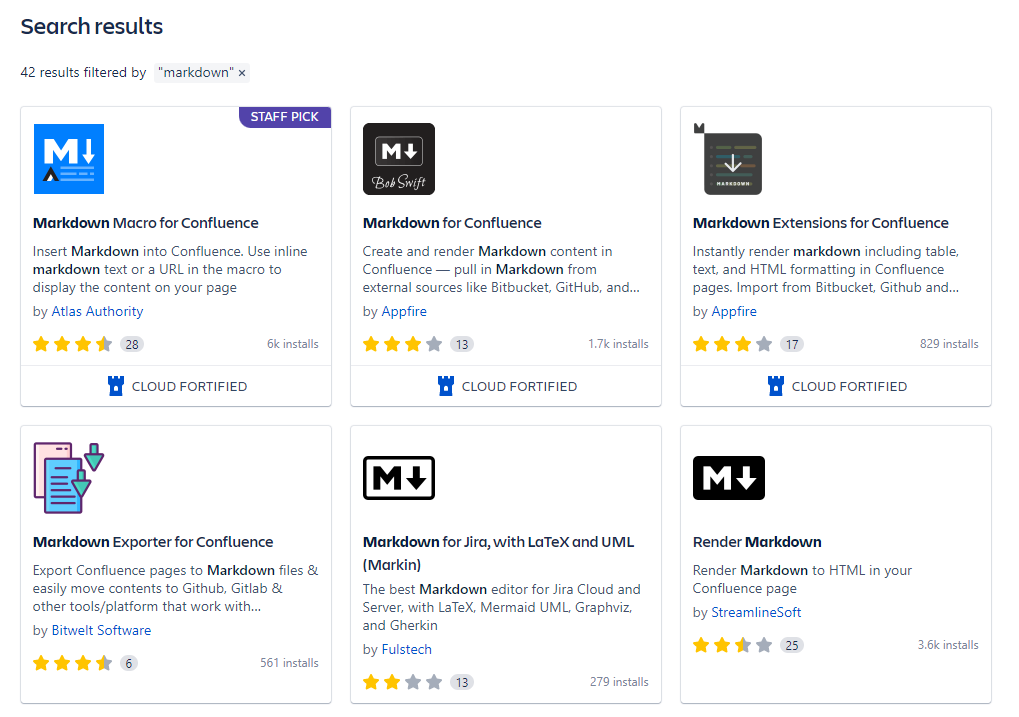Click CLOUD FORTIFIED label on Markdown Extensions card
Image resolution: width=1019 pixels, height=717 pixels.
click(849, 387)
